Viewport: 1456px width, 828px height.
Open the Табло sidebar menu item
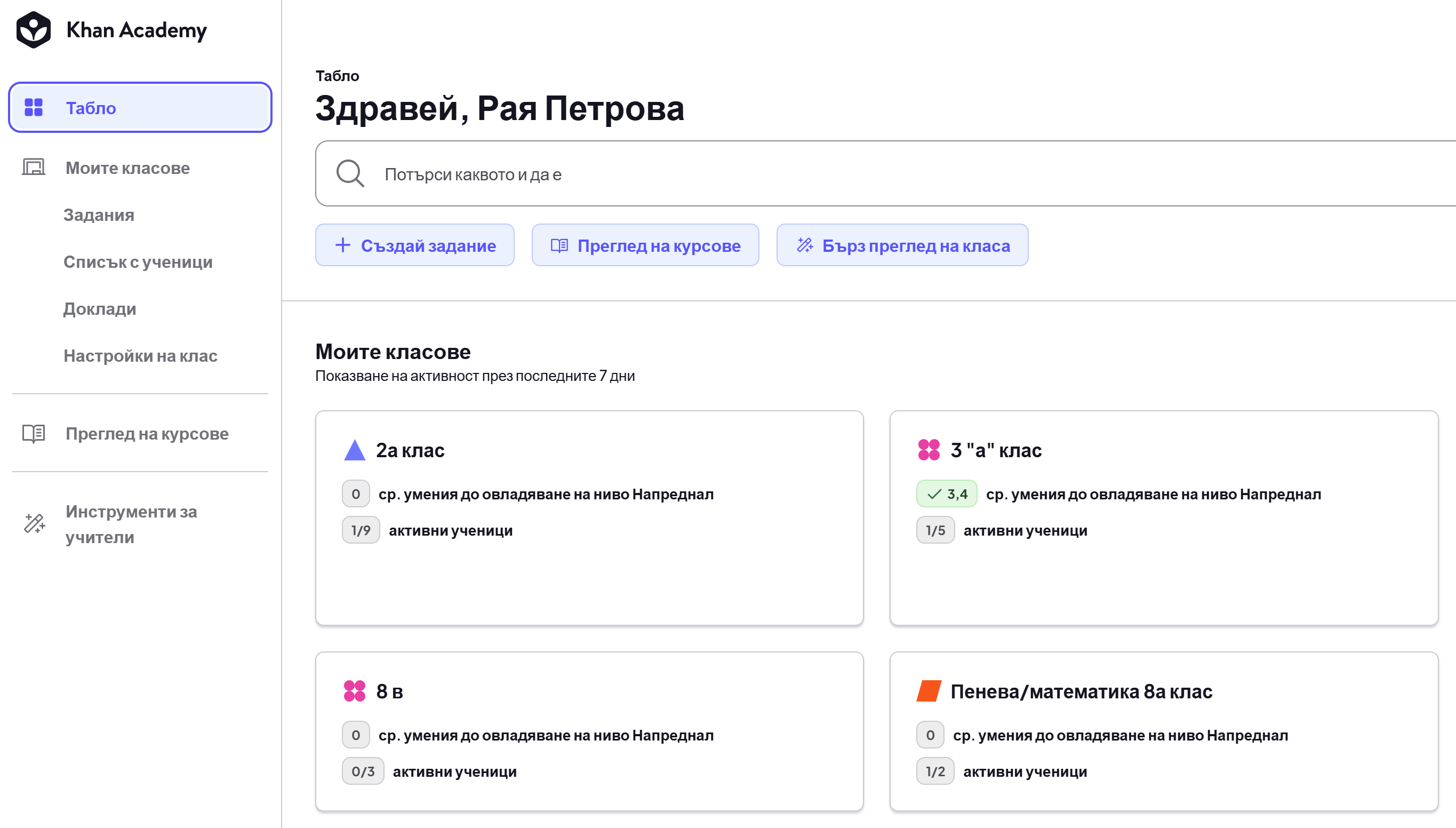[x=140, y=107]
